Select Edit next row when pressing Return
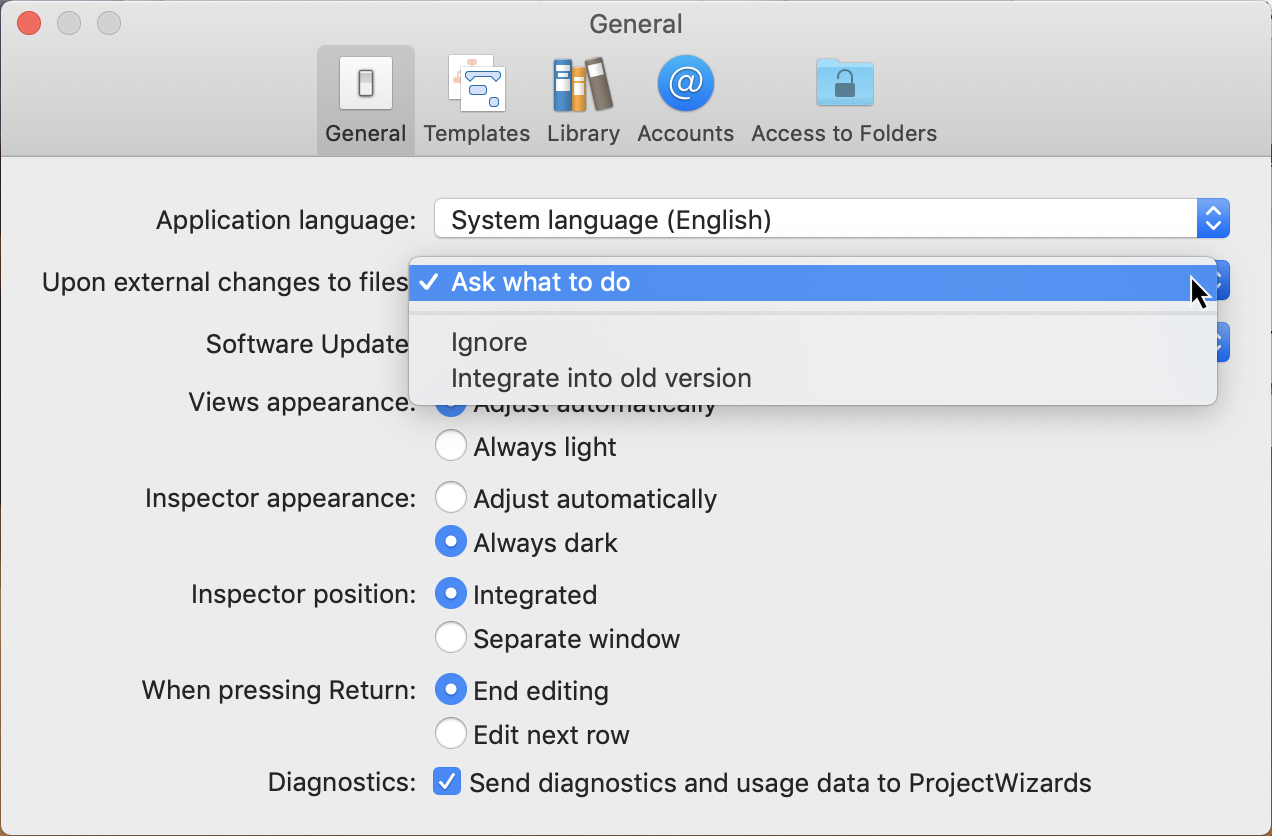Screen dimensions: 1272x836 coord(451,734)
